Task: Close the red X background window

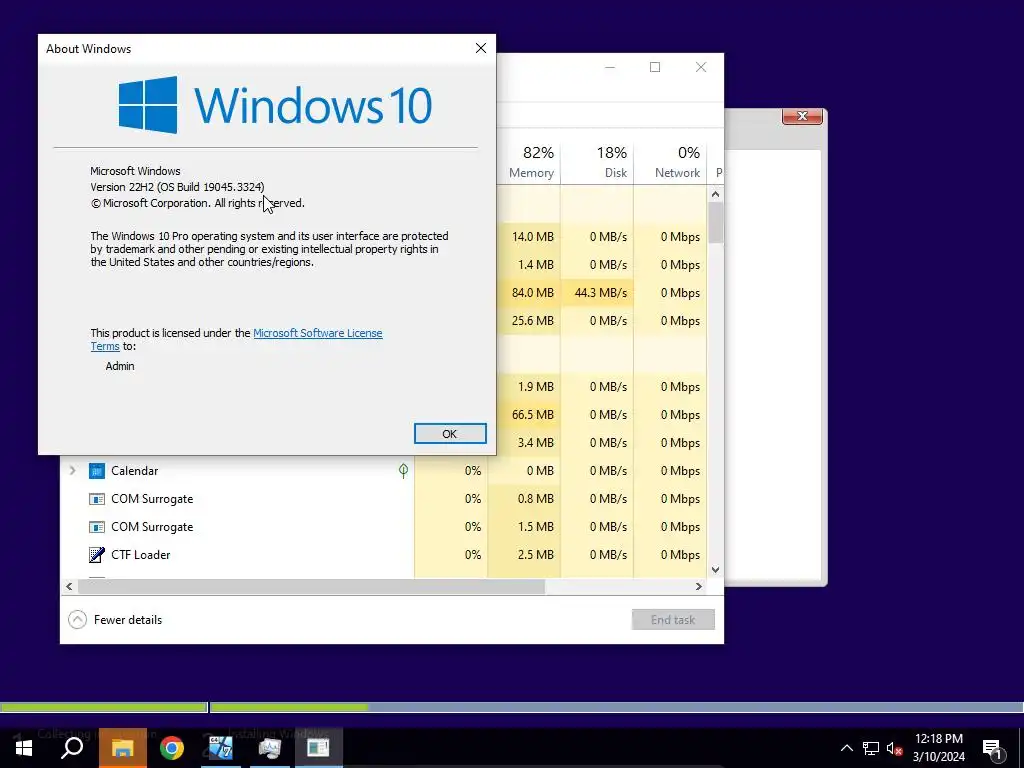Action: (802, 116)
